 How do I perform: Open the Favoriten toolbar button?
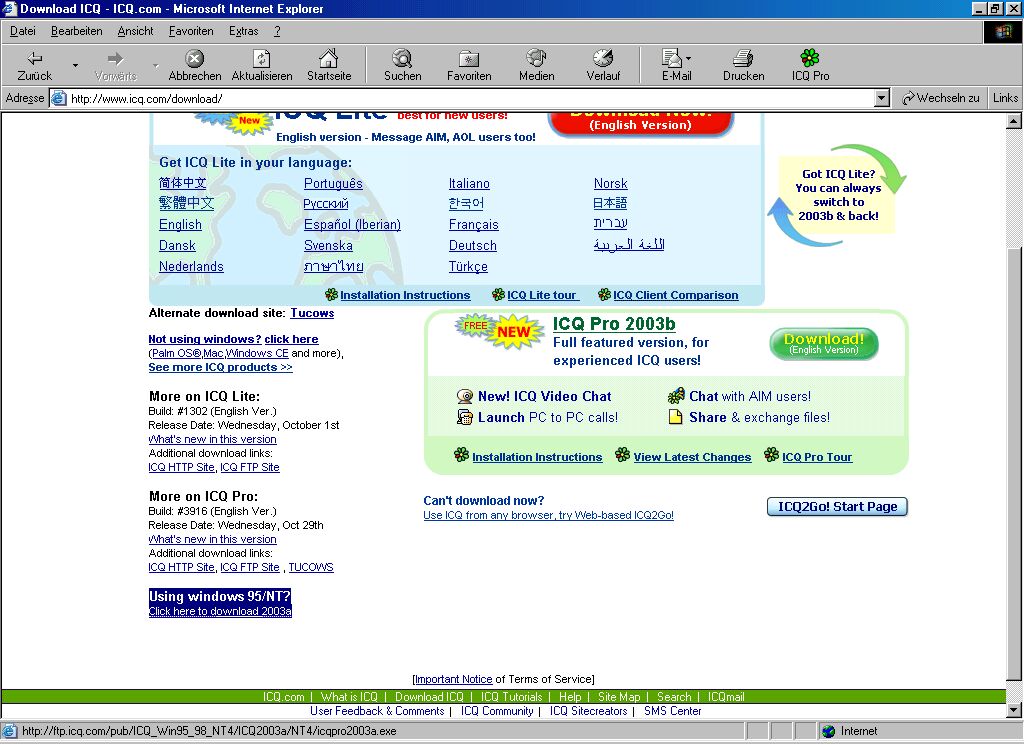(469, 66)
